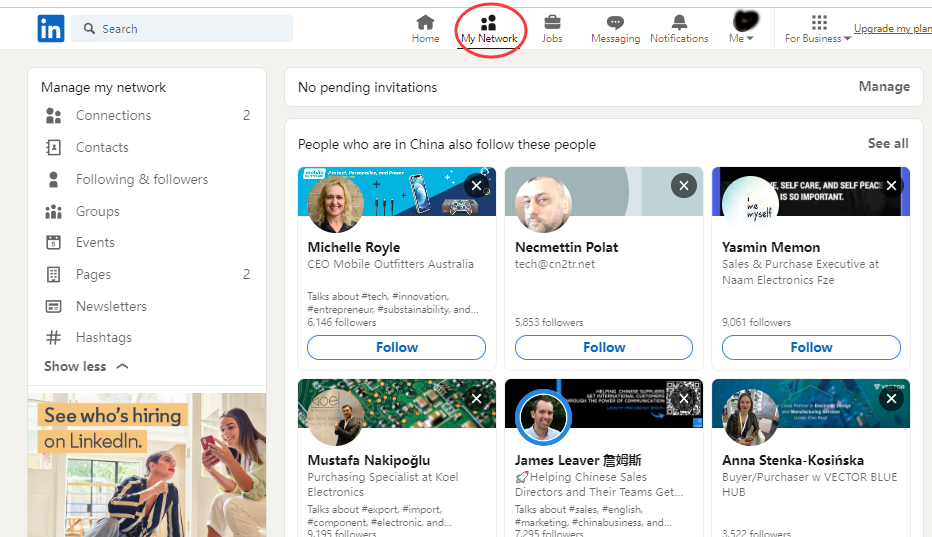Click the connections count 2

246,115
